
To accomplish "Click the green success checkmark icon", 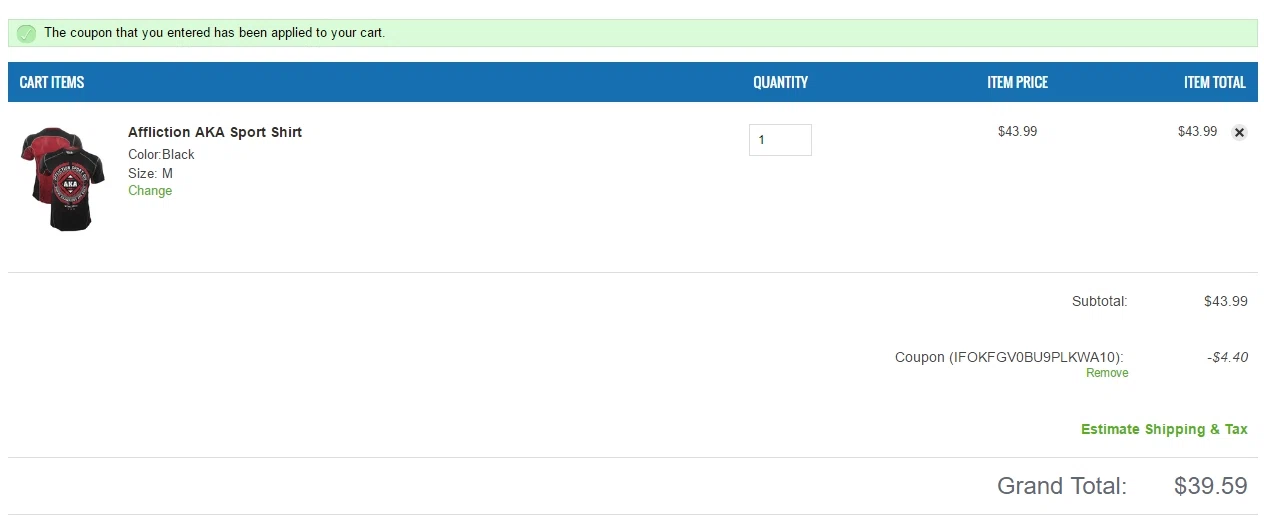I will [27, 33].
